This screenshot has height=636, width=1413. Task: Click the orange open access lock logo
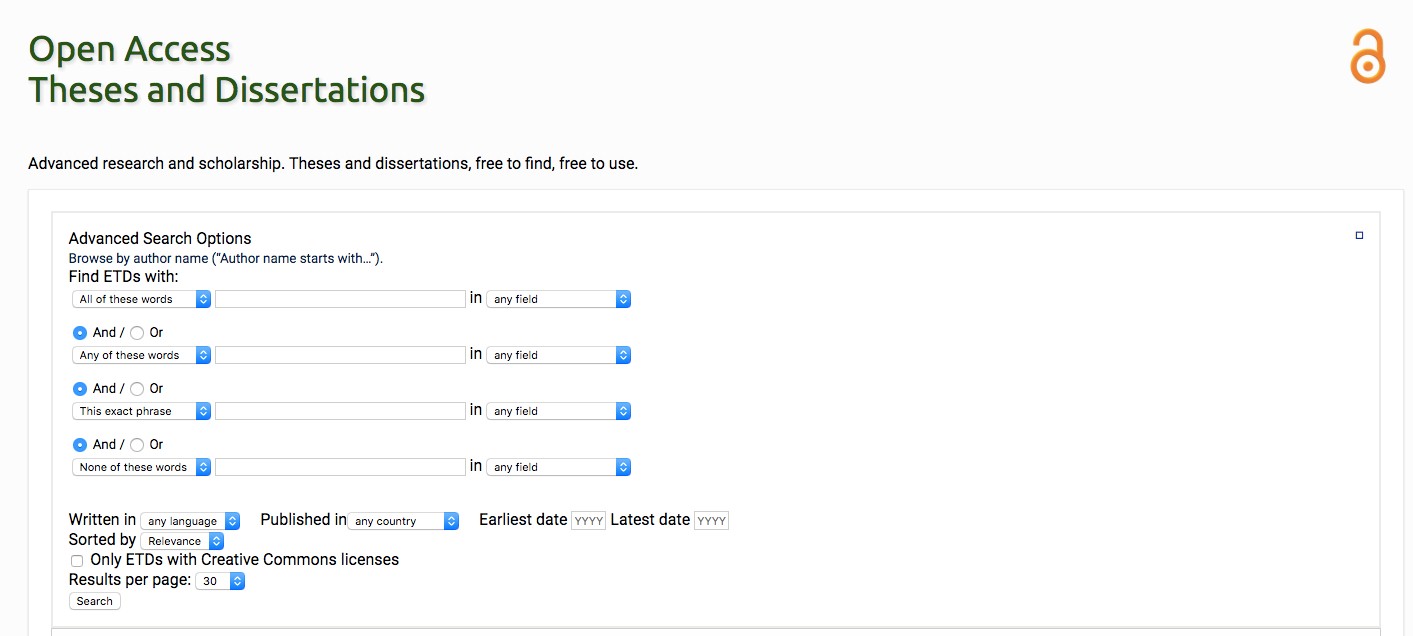click(1367, 57)
